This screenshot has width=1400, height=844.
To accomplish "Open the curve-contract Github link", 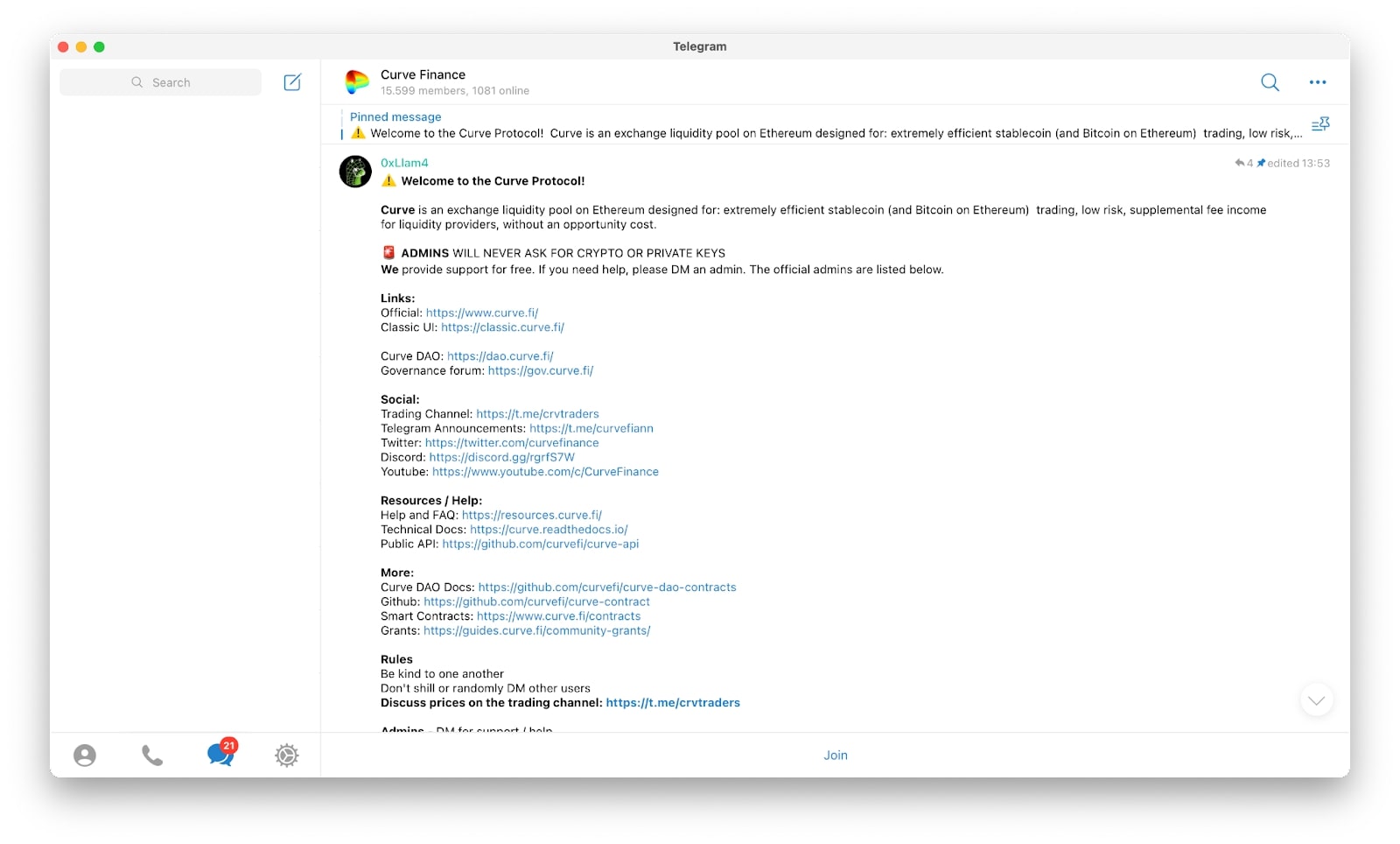I will click(x=536, y=602).
